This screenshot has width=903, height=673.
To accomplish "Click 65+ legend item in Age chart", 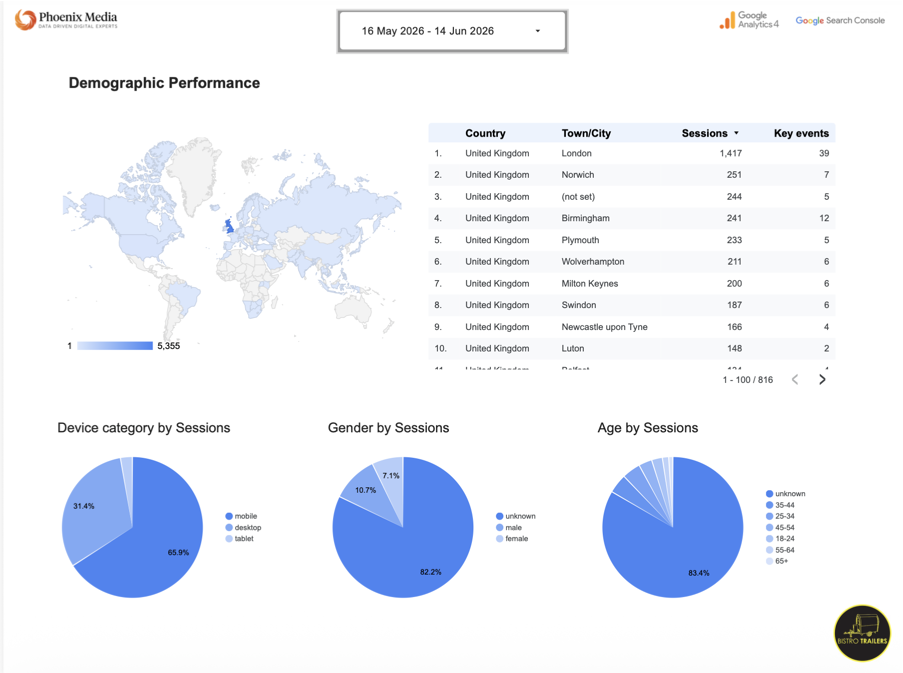I will coord(777,561).
